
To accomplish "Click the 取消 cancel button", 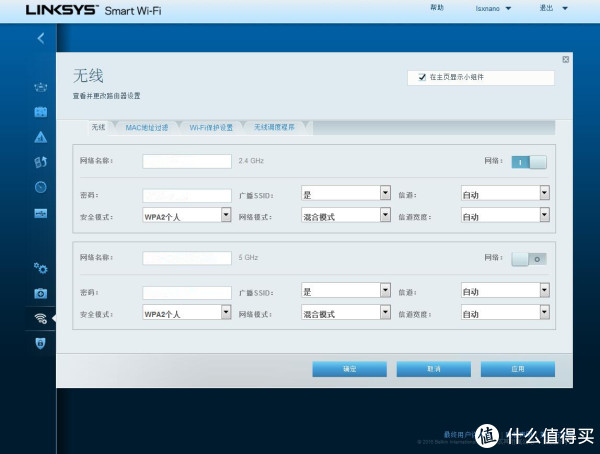I will click(x=434, y=369).
